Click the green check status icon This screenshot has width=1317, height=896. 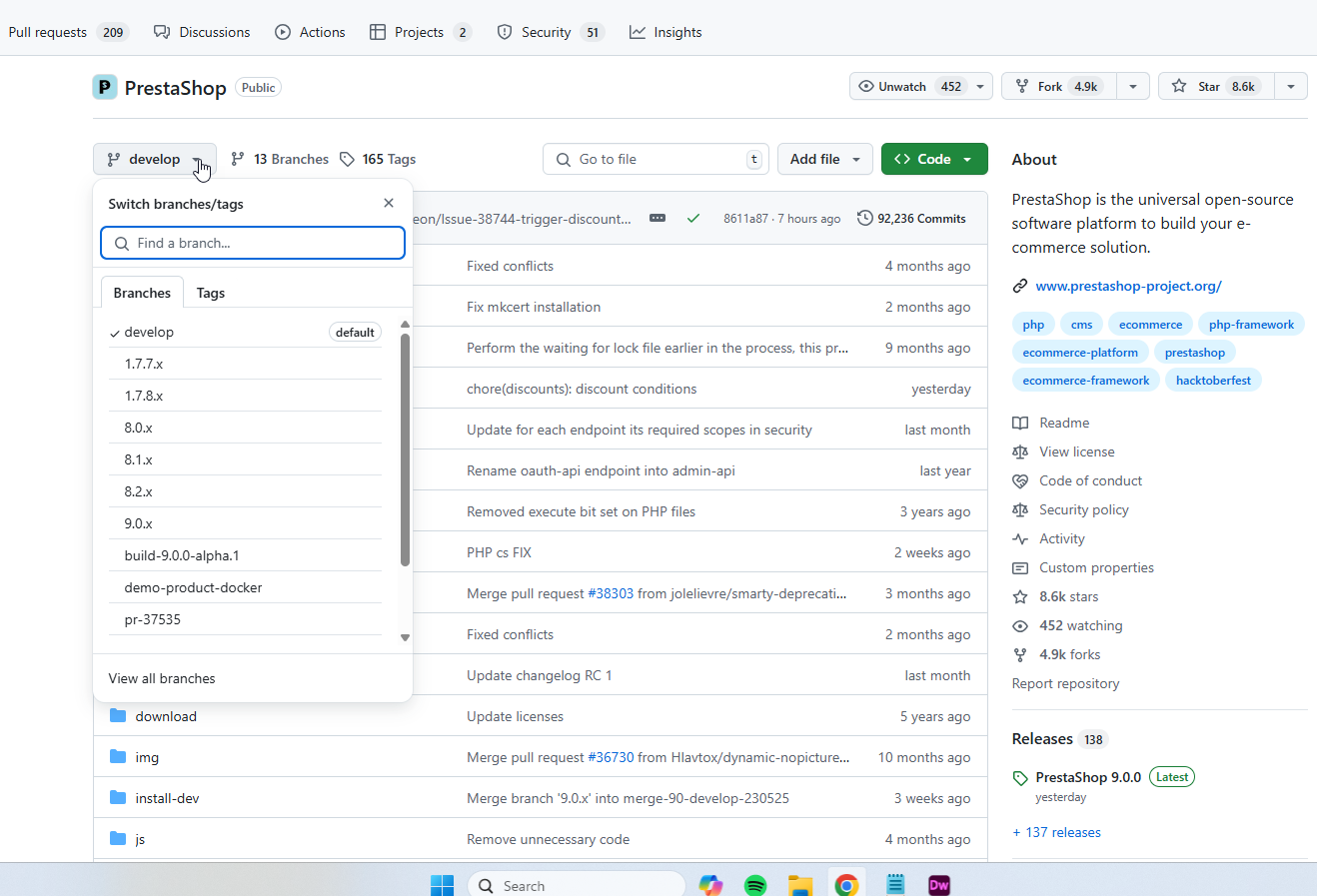(x=693, y=218)
